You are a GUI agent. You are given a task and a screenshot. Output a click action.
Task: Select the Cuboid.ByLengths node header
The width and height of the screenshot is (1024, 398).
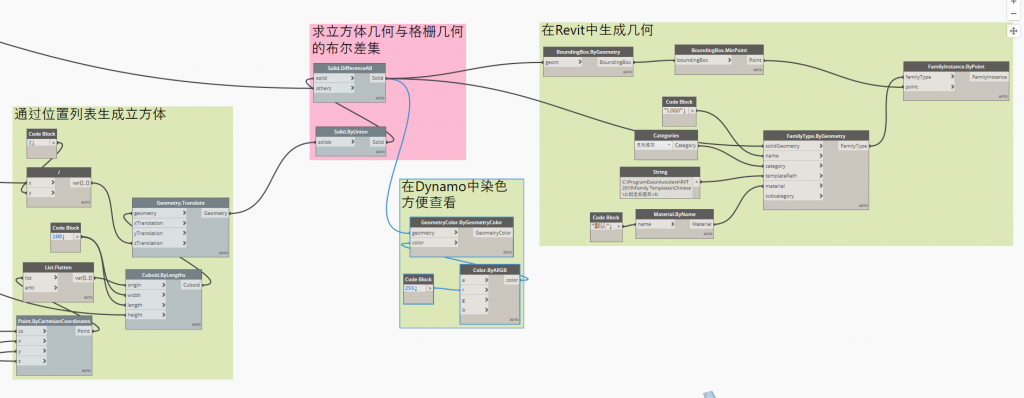click(163, 275)
